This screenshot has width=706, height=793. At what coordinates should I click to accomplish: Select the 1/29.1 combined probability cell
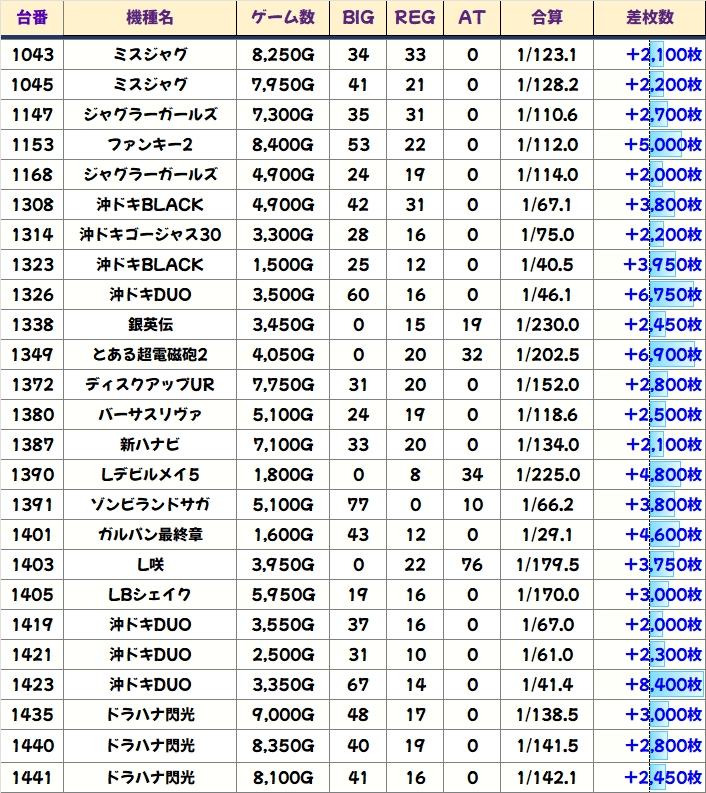pyautogui.click(x=549, y=535)
